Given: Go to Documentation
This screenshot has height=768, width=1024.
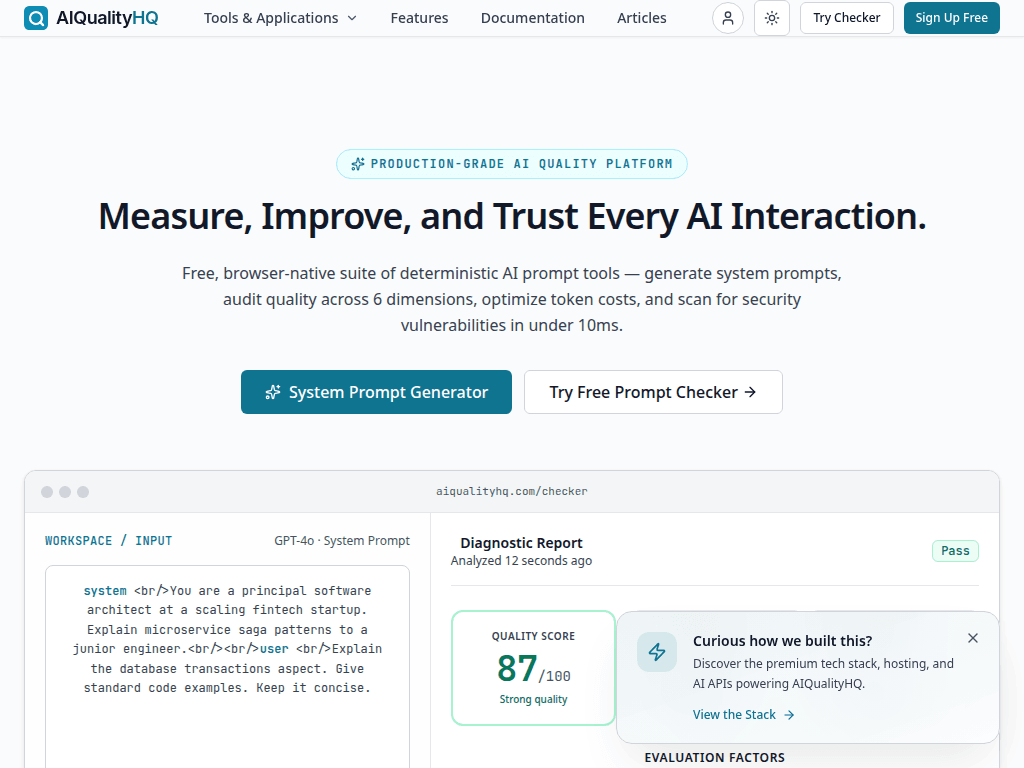Looking at the screenshot, I should [x=533, y=18].
